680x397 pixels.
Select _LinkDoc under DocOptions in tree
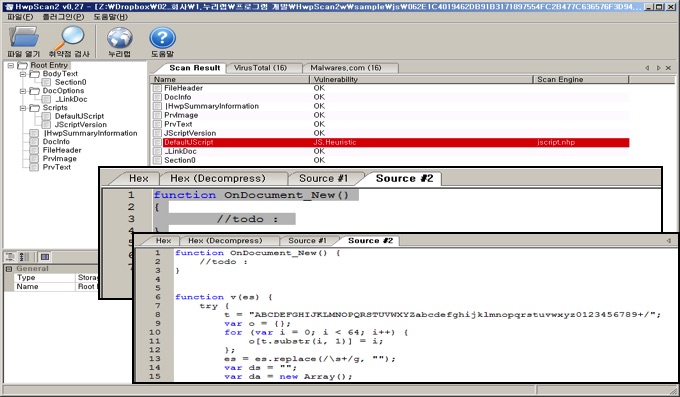tap(71, 99)
